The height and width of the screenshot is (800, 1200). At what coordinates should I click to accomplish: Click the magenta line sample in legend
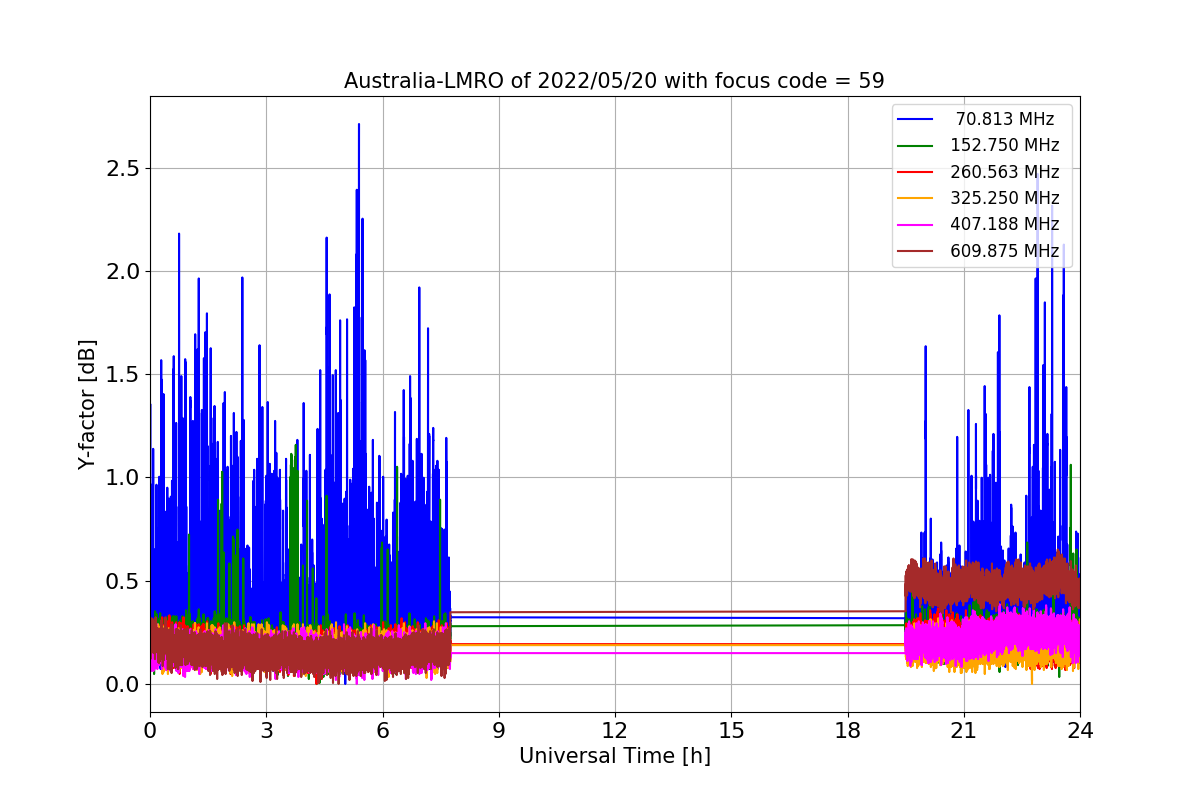916,224
